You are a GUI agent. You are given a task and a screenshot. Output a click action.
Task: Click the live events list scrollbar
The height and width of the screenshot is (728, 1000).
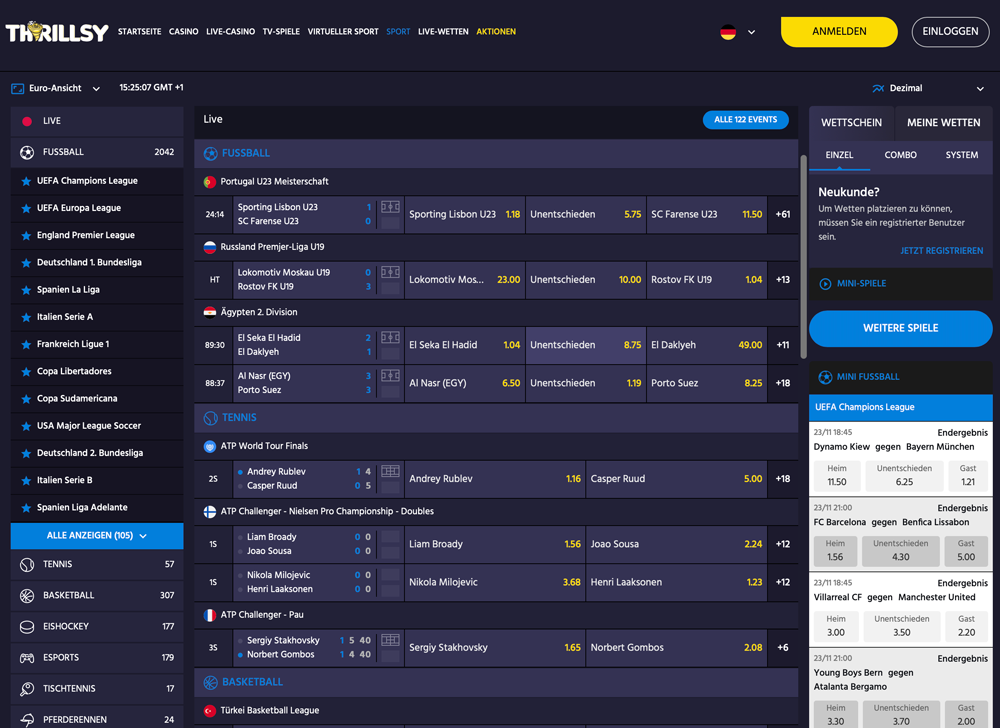click(804, 256)
